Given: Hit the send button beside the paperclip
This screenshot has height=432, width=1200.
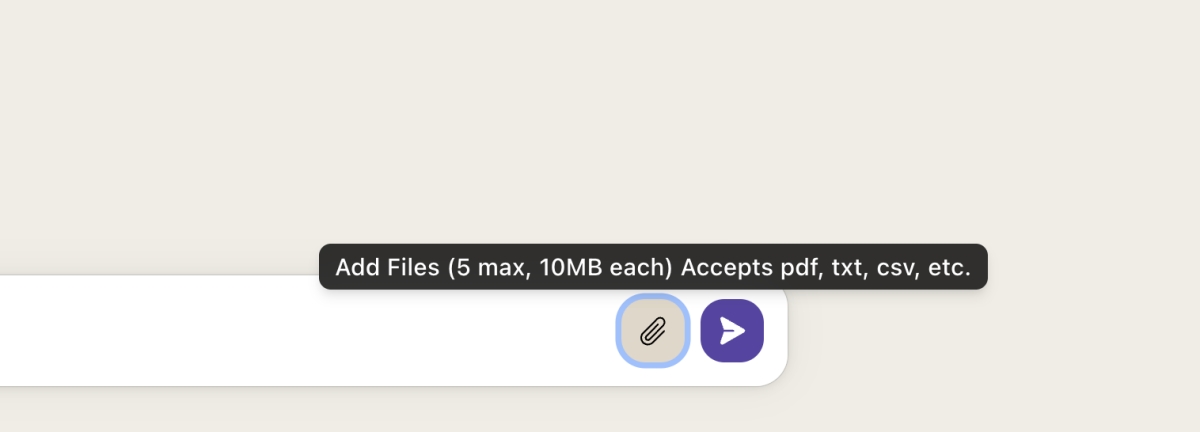Looking at the screenshot, I should [732, 331].
